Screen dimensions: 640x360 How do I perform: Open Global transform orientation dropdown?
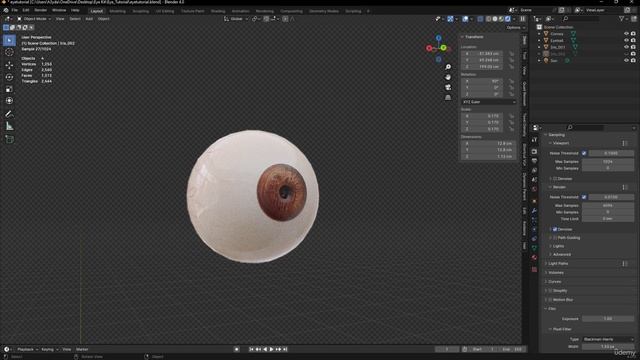[x=236, y=19]
